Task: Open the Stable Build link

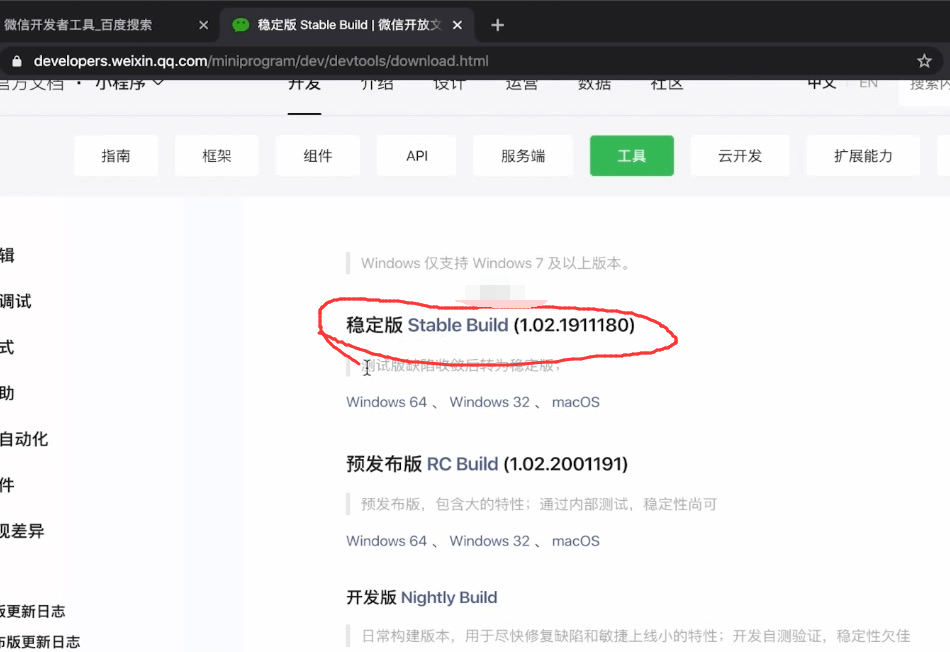Action: point(458,325)
